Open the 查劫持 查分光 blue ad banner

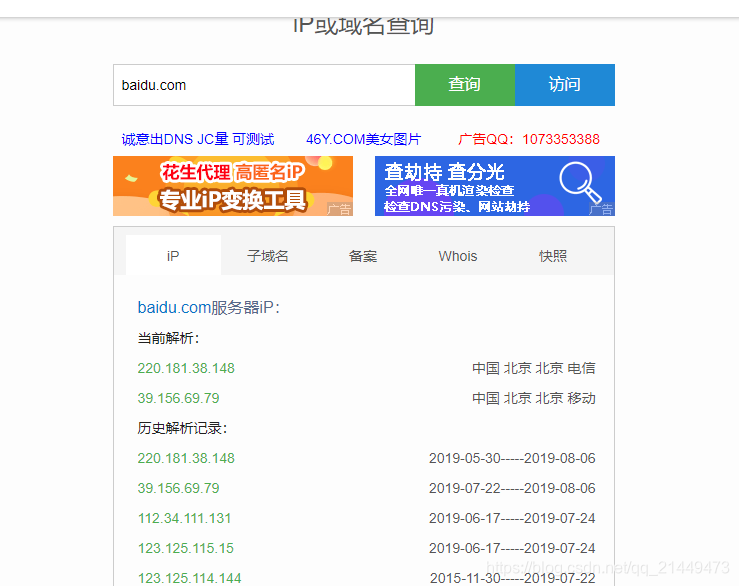(x=495, y=186)
